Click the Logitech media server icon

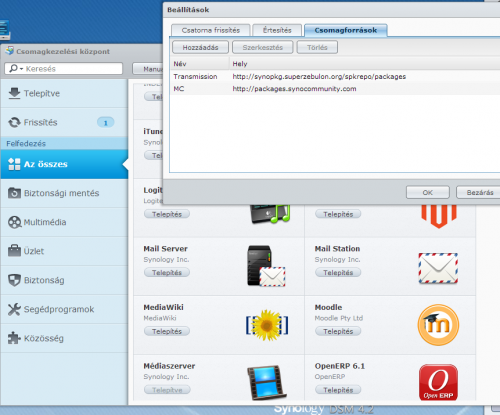(x=270, y=214)
